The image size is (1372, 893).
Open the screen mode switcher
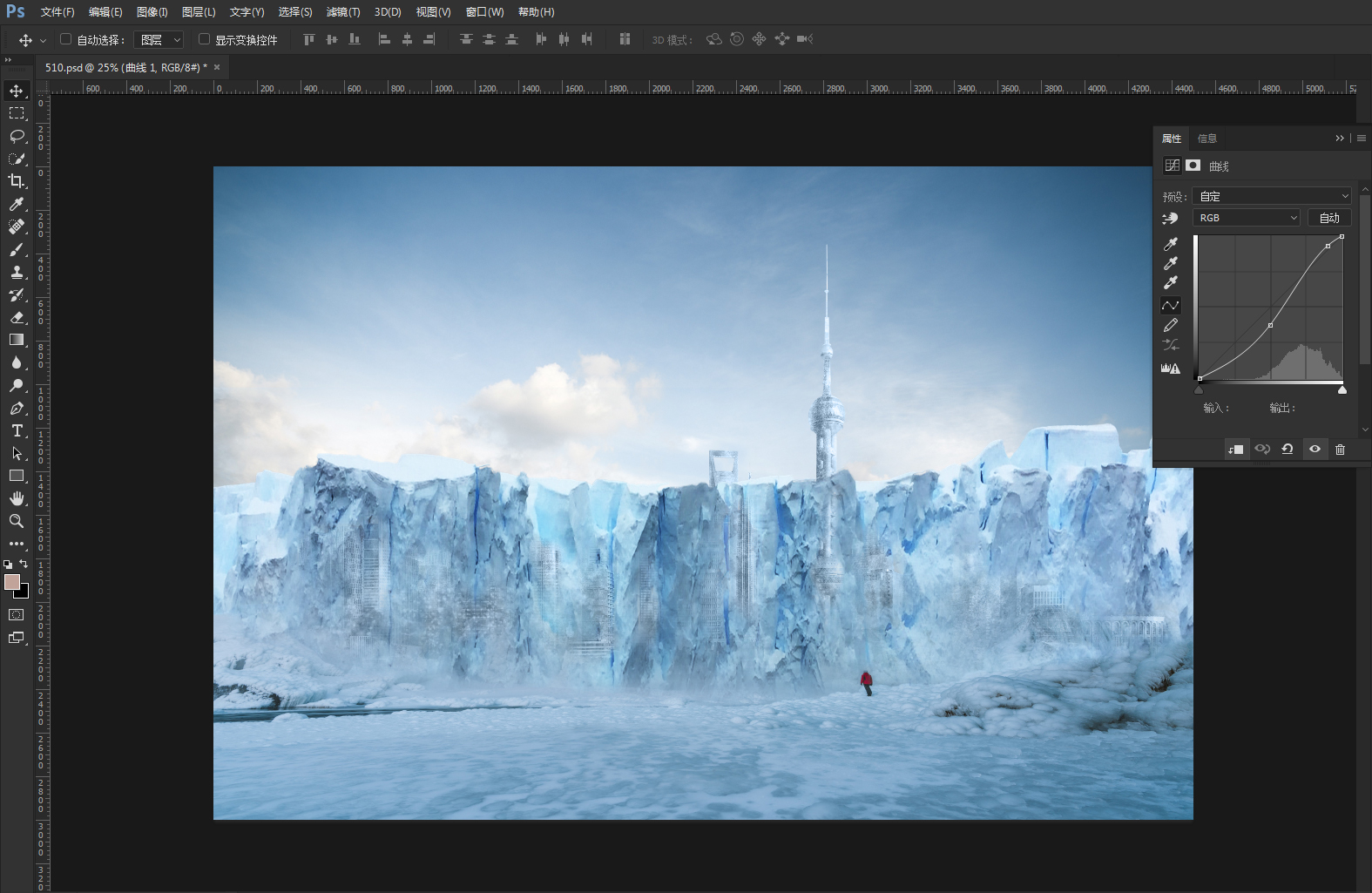tap(17, 638)
